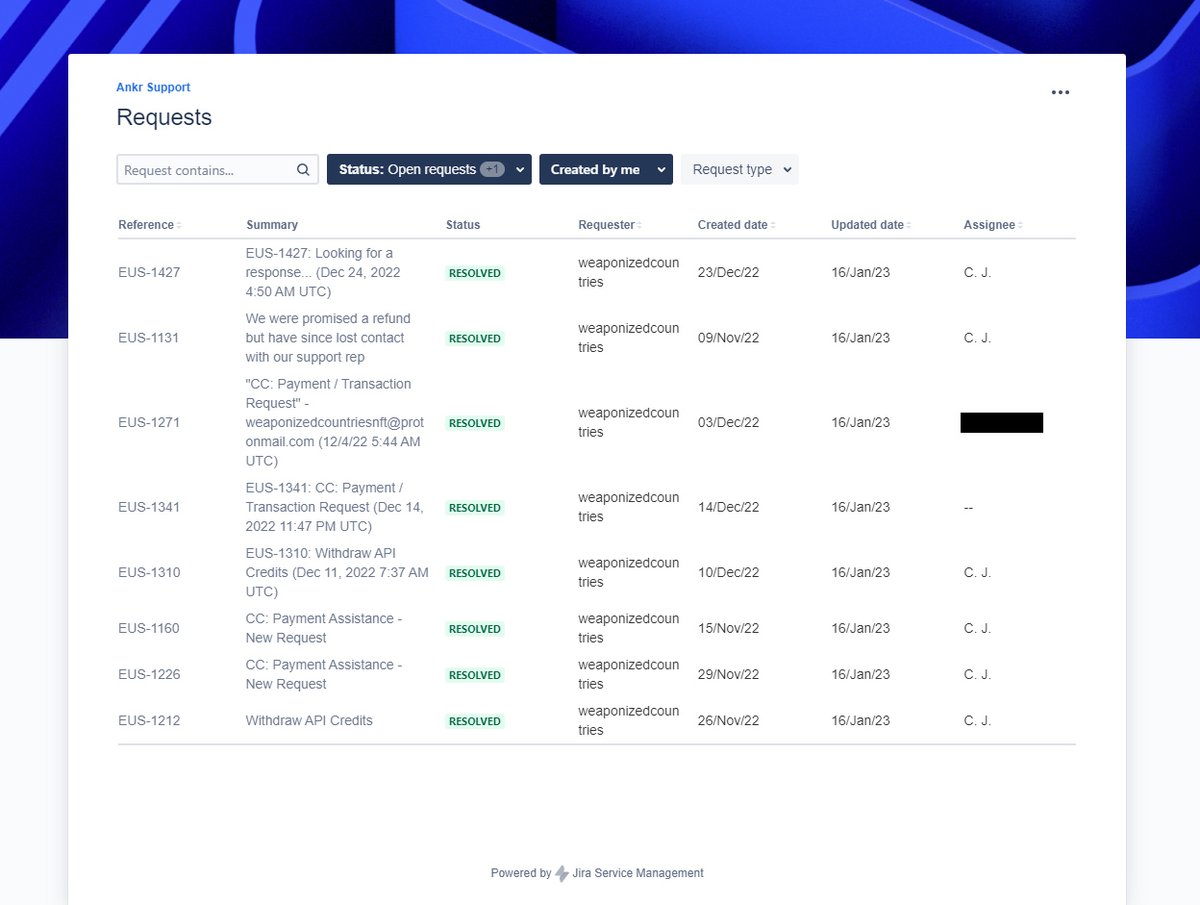1200x905 pixels.
Task: Click created date 23/Dec/22
Action: click(x=728, y=272)
